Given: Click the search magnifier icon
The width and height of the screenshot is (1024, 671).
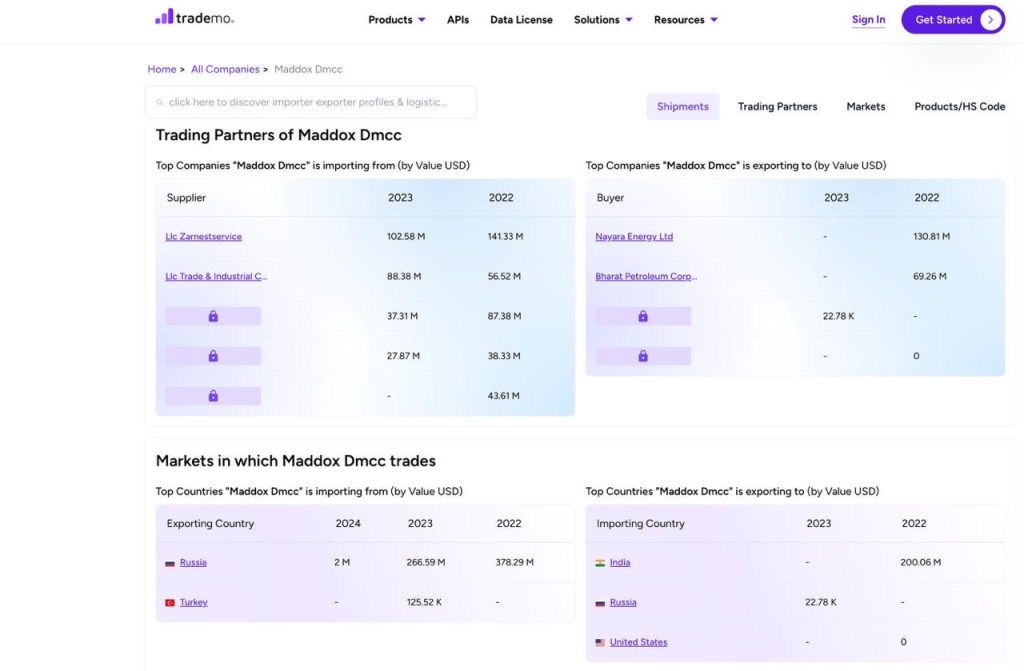Looking at the screenshot, I should 159,102.
